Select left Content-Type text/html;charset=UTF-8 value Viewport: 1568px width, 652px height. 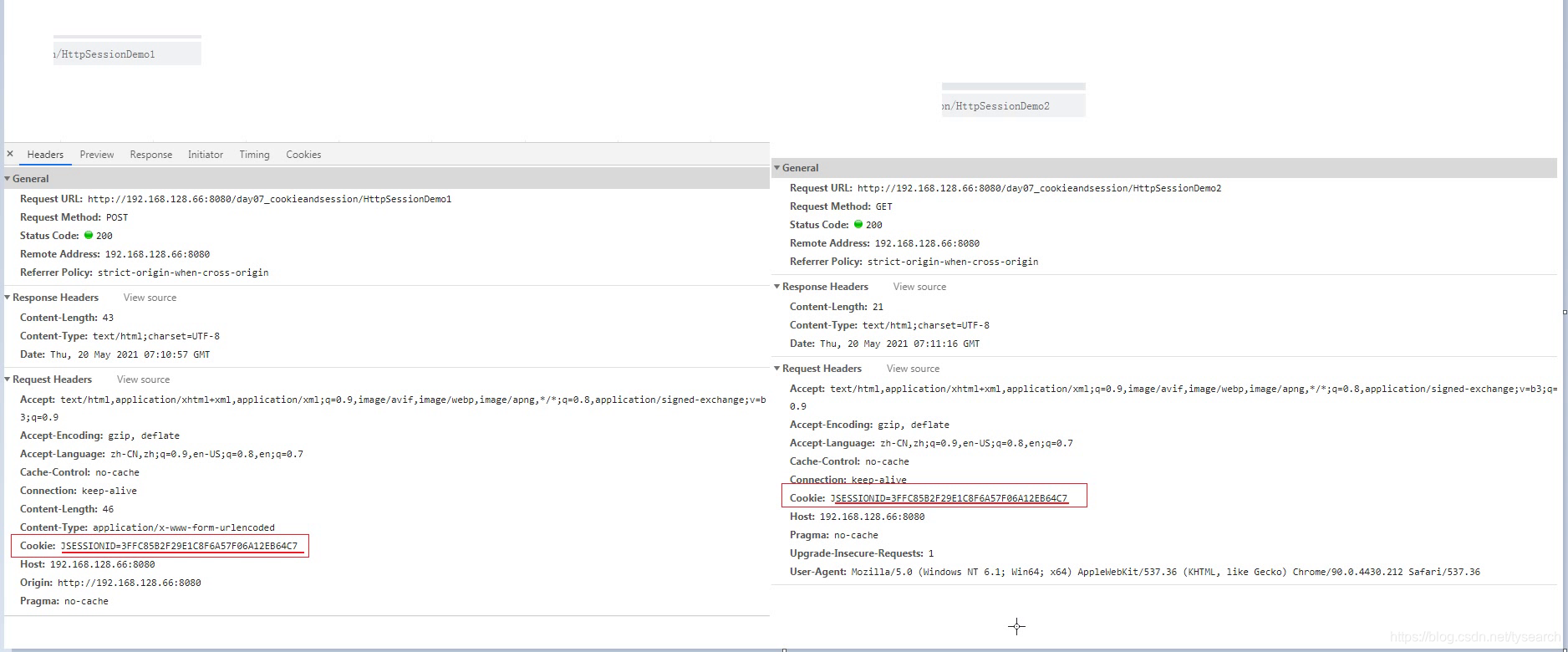point(156,336)
